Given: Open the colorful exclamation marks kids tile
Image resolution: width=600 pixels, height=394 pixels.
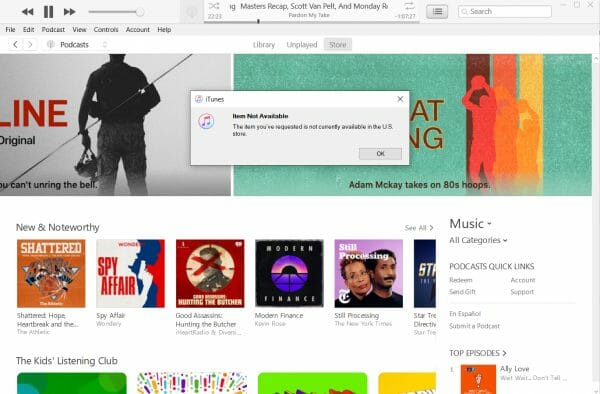Looking at the screenshot, I should pos(192,383).
